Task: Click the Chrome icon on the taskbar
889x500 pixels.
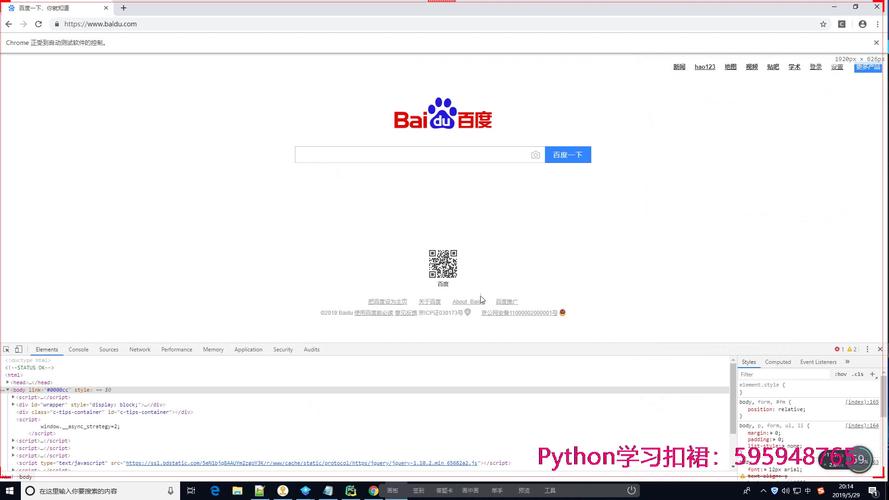Action: tap(373, 491)
